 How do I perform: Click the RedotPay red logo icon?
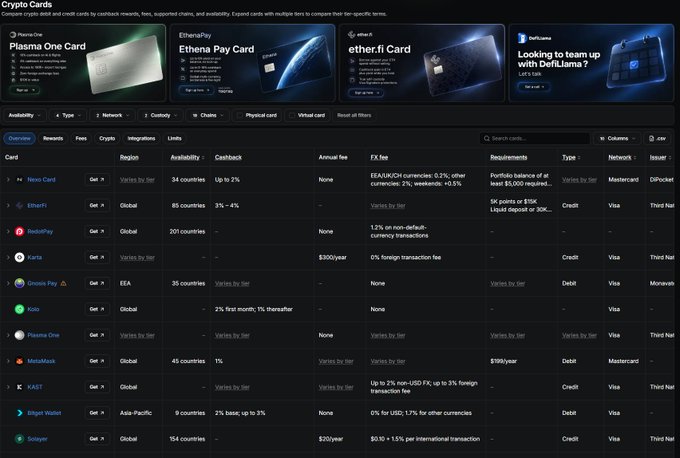coord(20,232)
